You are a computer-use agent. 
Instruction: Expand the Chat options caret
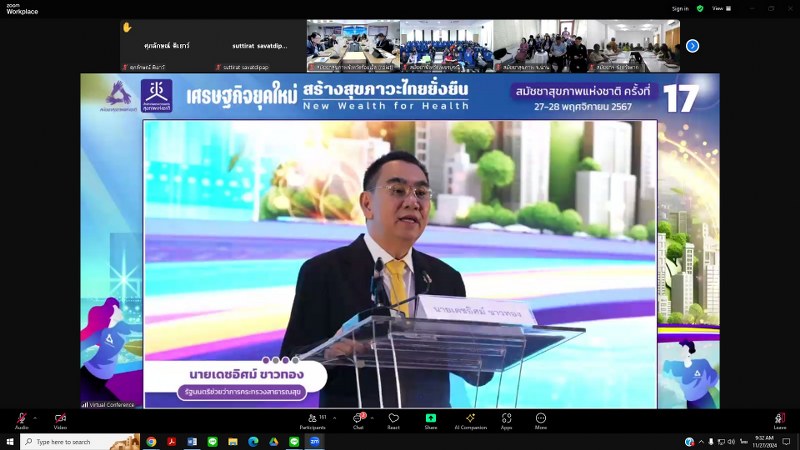372,418
